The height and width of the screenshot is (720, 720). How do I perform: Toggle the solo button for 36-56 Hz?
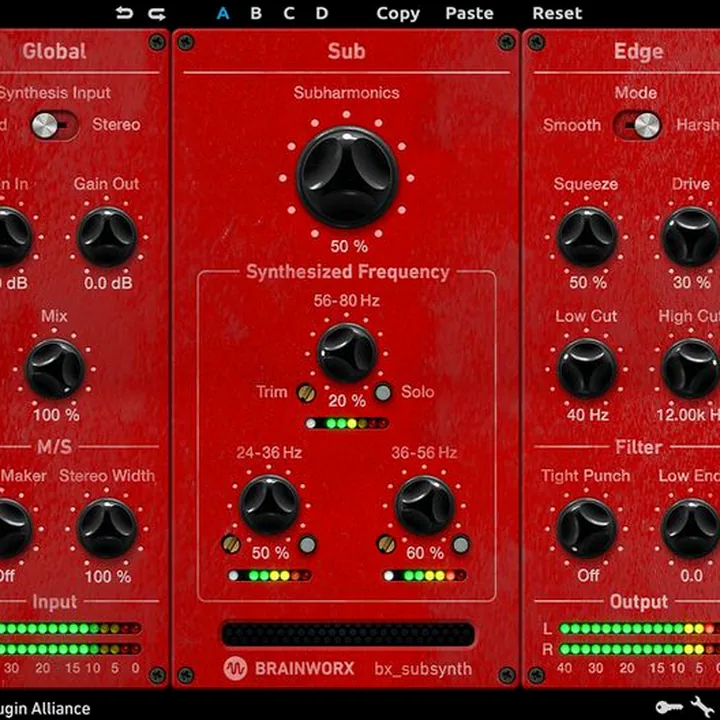coord(461,545)
